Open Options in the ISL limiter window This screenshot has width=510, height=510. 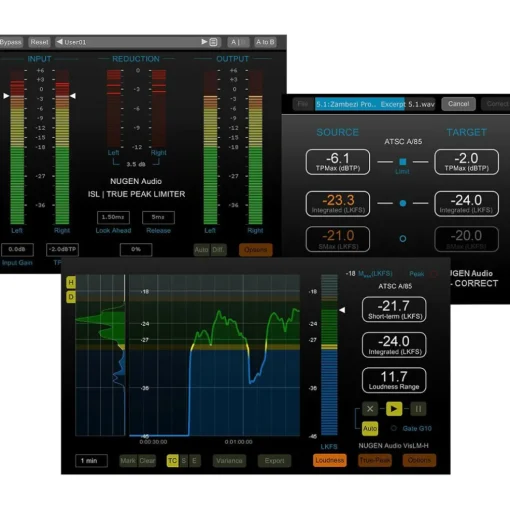[x=256, y=250]
